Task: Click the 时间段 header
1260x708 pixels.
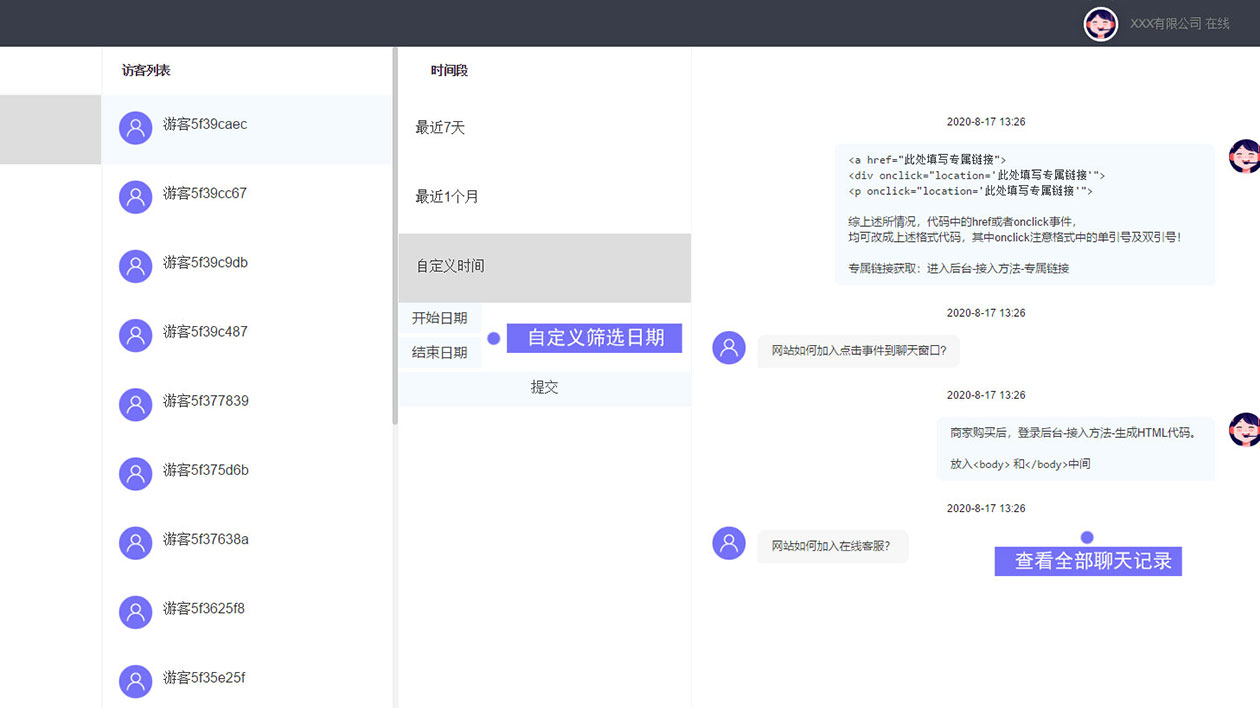Action: coord(449,71)
